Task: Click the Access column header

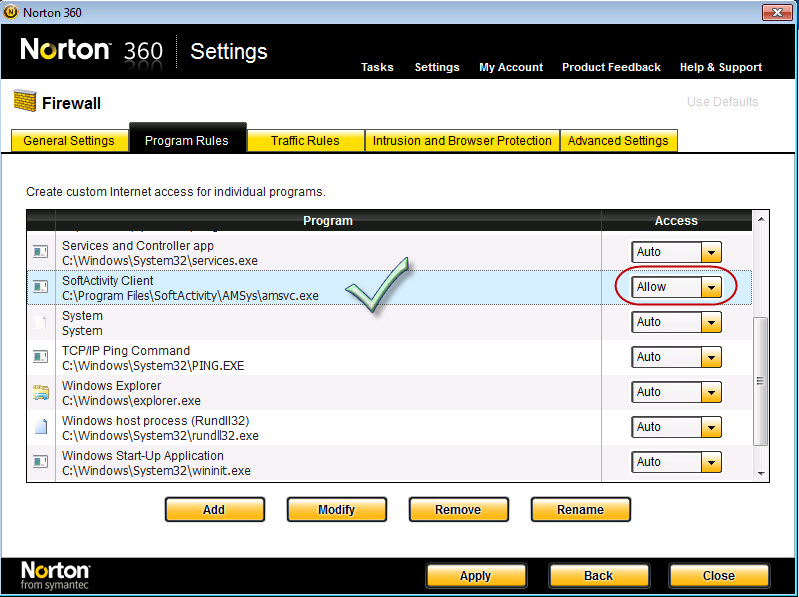Action: point(676,221)
